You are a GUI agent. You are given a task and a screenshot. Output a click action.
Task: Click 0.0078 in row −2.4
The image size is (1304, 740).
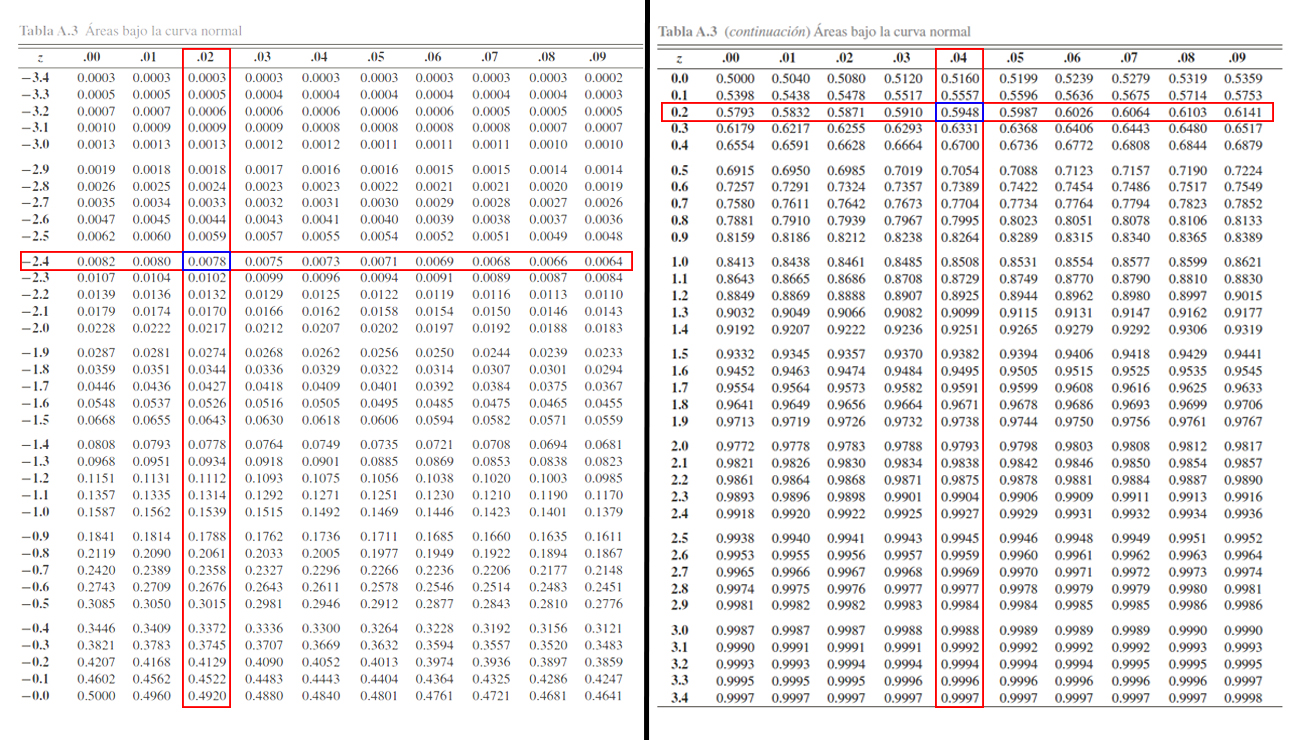coord(207,261)
